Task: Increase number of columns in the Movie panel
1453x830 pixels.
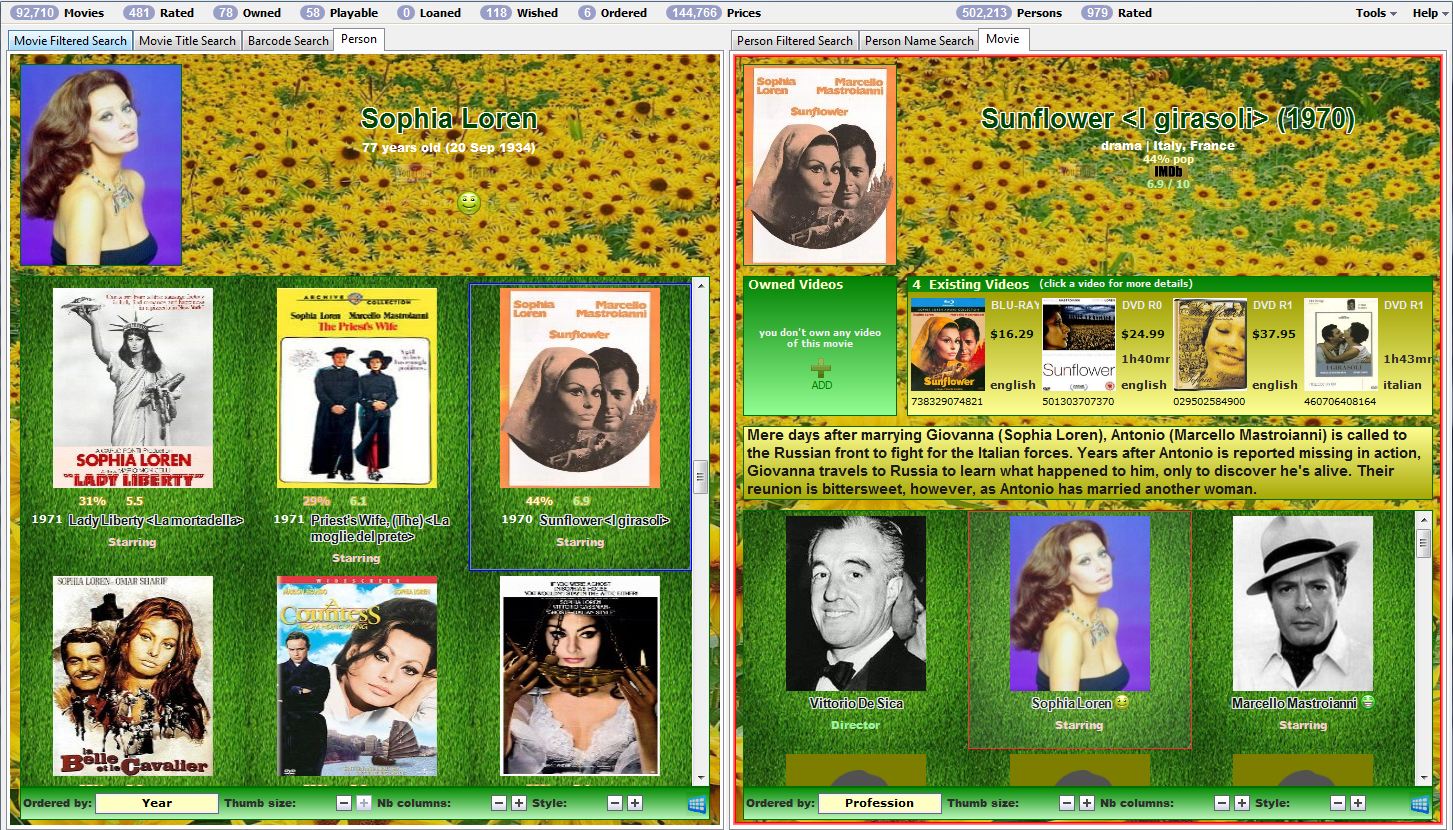Action: click(x=1241, y=803)
